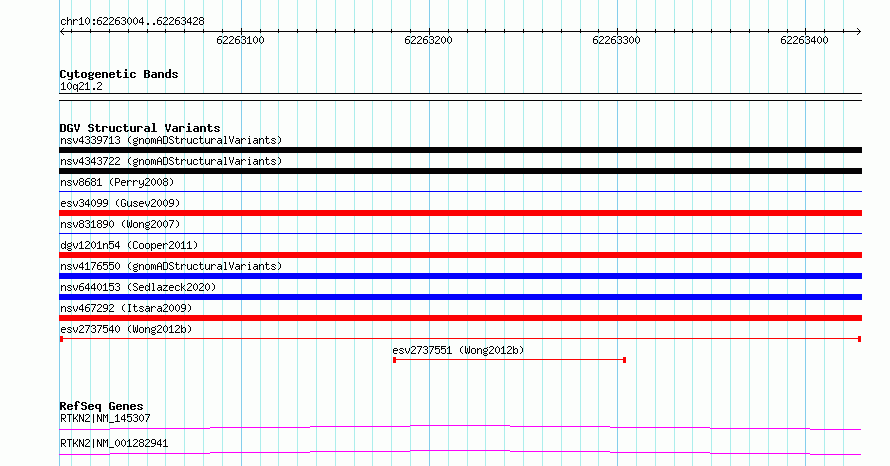Open the esv2737540 (Wong2012b) variant label
The height and width of the screenshot is (466, 890).
(x=126, y=329)
